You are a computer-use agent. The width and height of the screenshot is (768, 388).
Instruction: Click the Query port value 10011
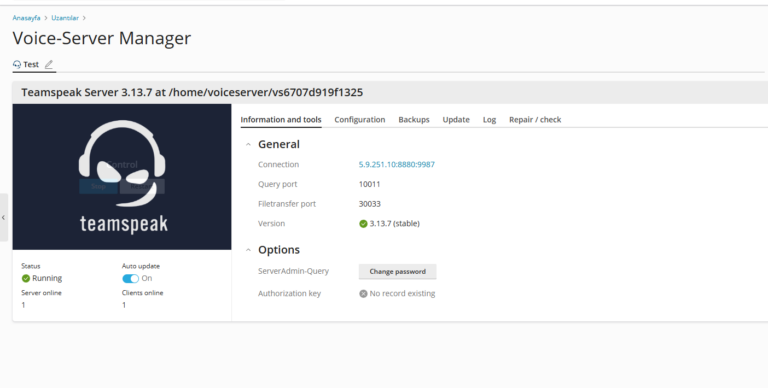[x=369, y=184]
